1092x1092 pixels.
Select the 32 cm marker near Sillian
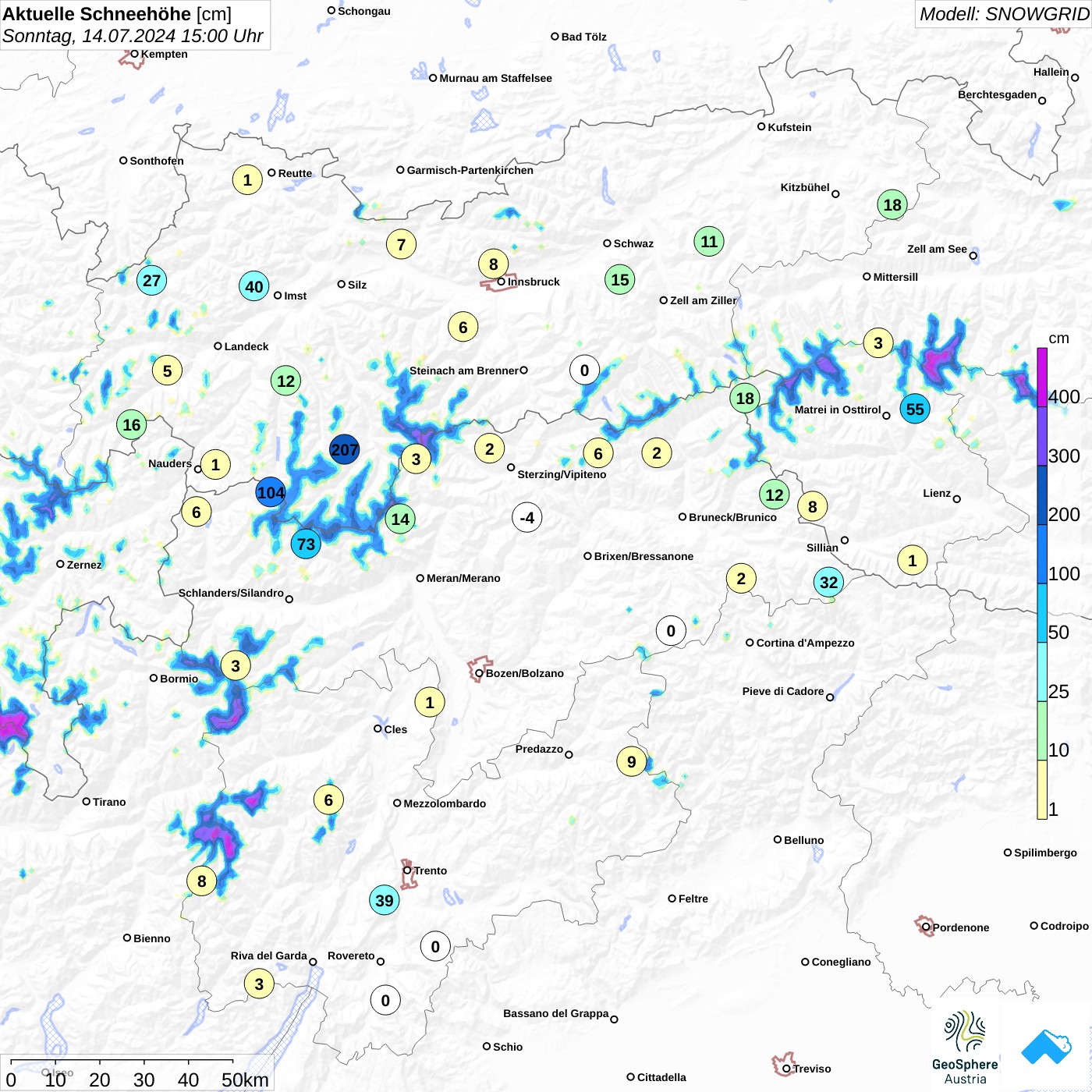click(x=828, y=582)
